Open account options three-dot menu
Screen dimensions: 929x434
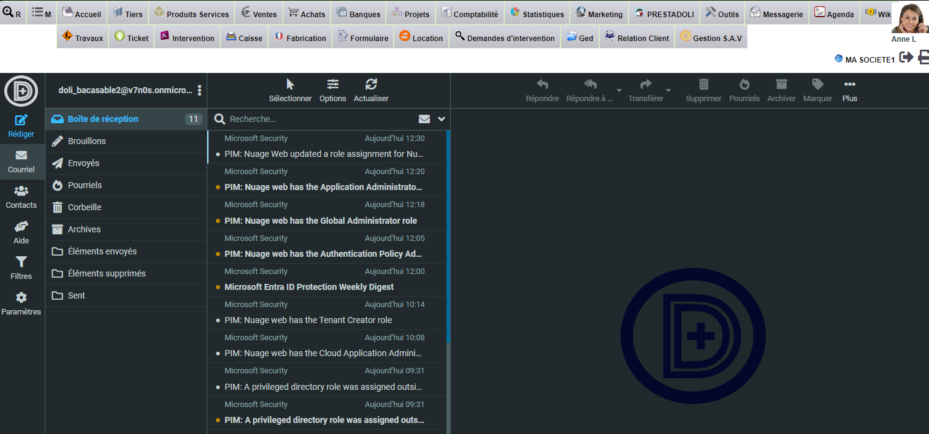coord(199,90)
